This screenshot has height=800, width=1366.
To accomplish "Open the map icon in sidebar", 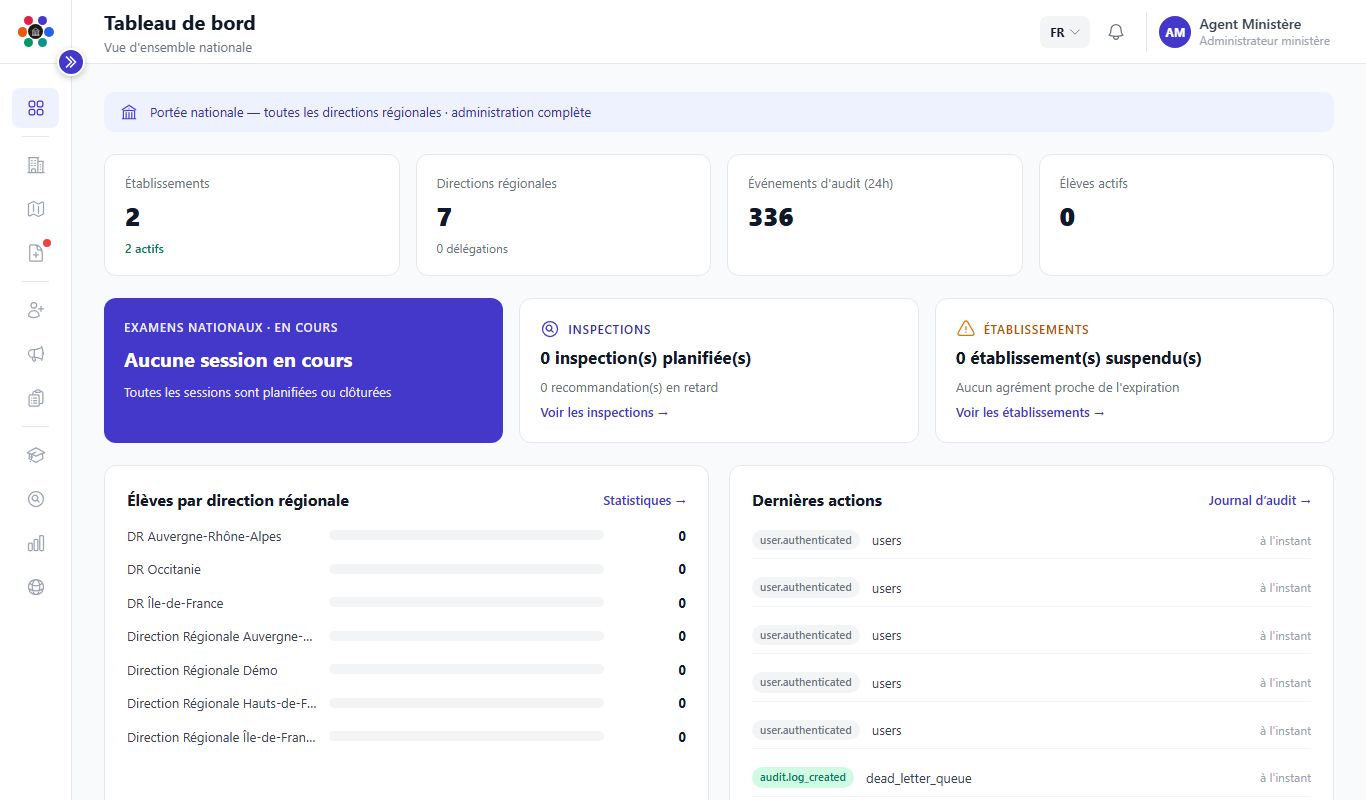I will tap(36, 209).
